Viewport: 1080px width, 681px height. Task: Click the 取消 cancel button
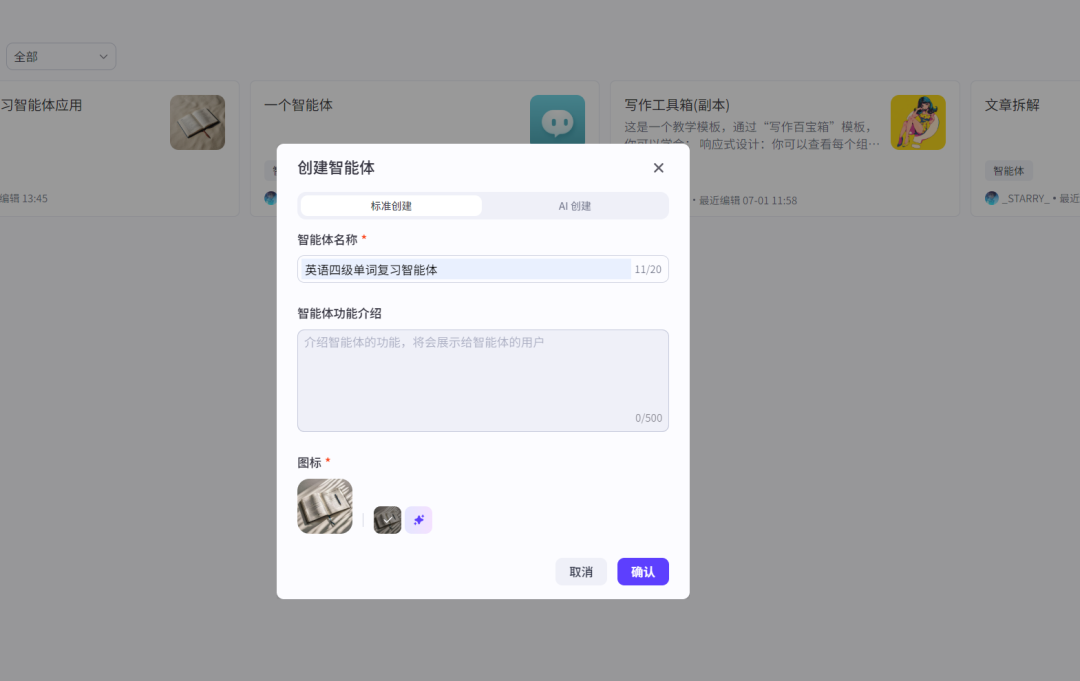tap(581, 571)
